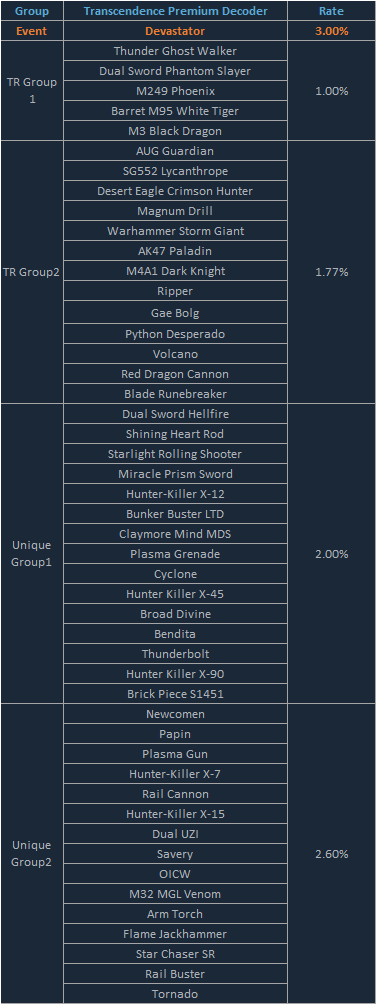The image size is (376, 1004).
Task: Click the Newcomen entry
Action: (x=175, y=714)
